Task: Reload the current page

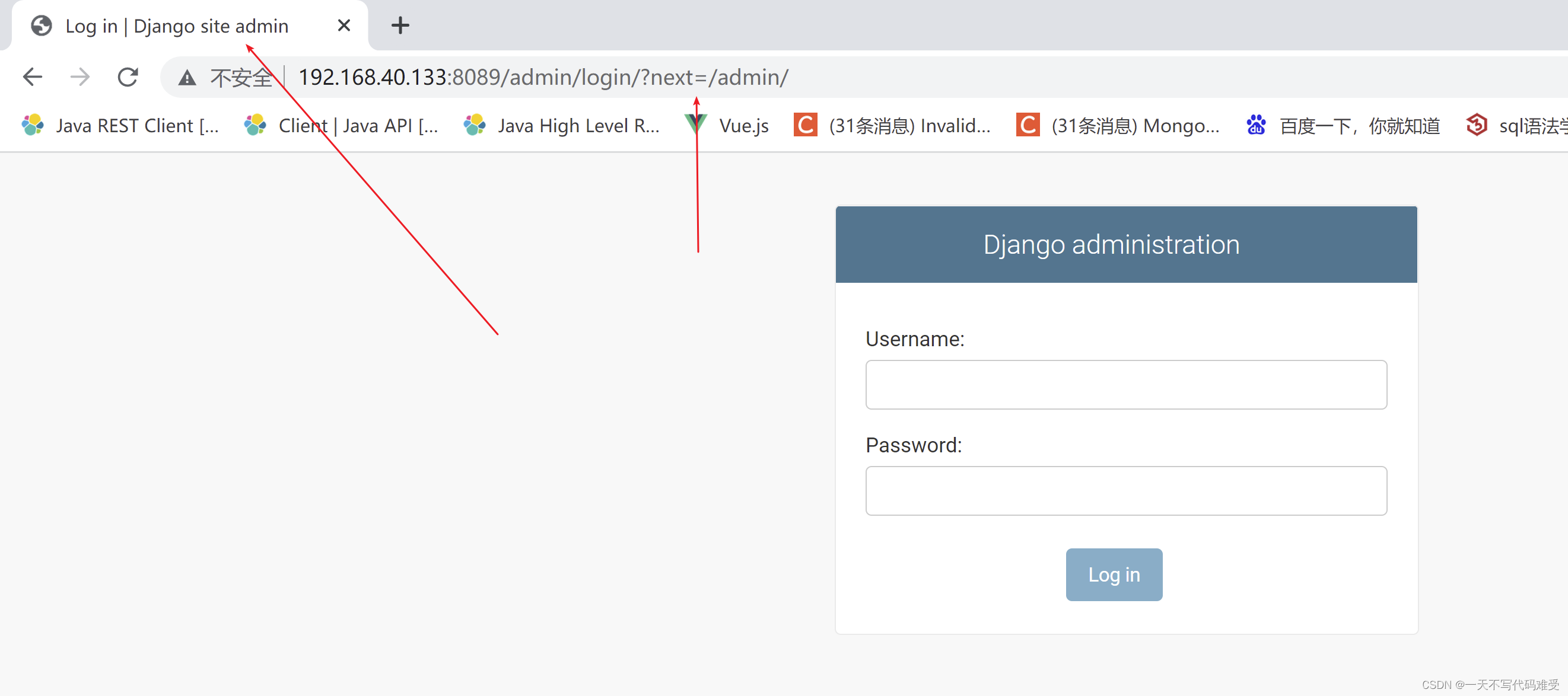Action: [x=128, y=76]
